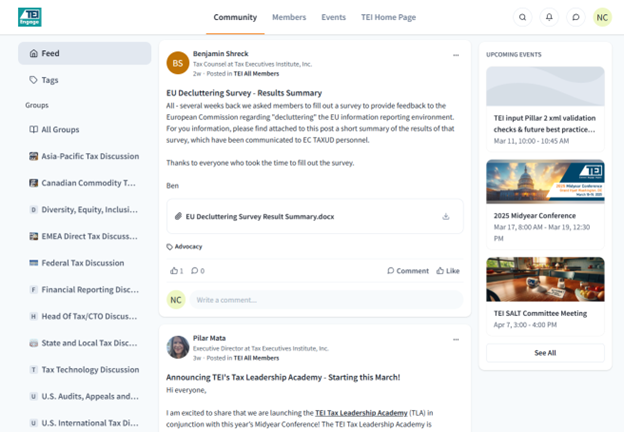Open the TEI Home Page tab
The image size is (624, 432).
click(x=388, y=17)
